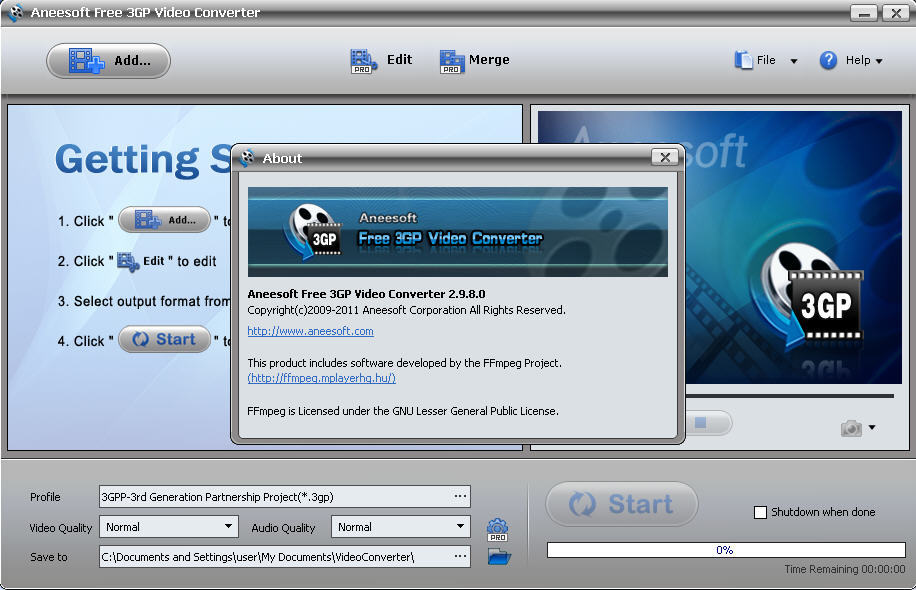Open the Audio Quality dropdown
Image resolution: width=916 pixels, height=590 pixels.
point(462,526)
